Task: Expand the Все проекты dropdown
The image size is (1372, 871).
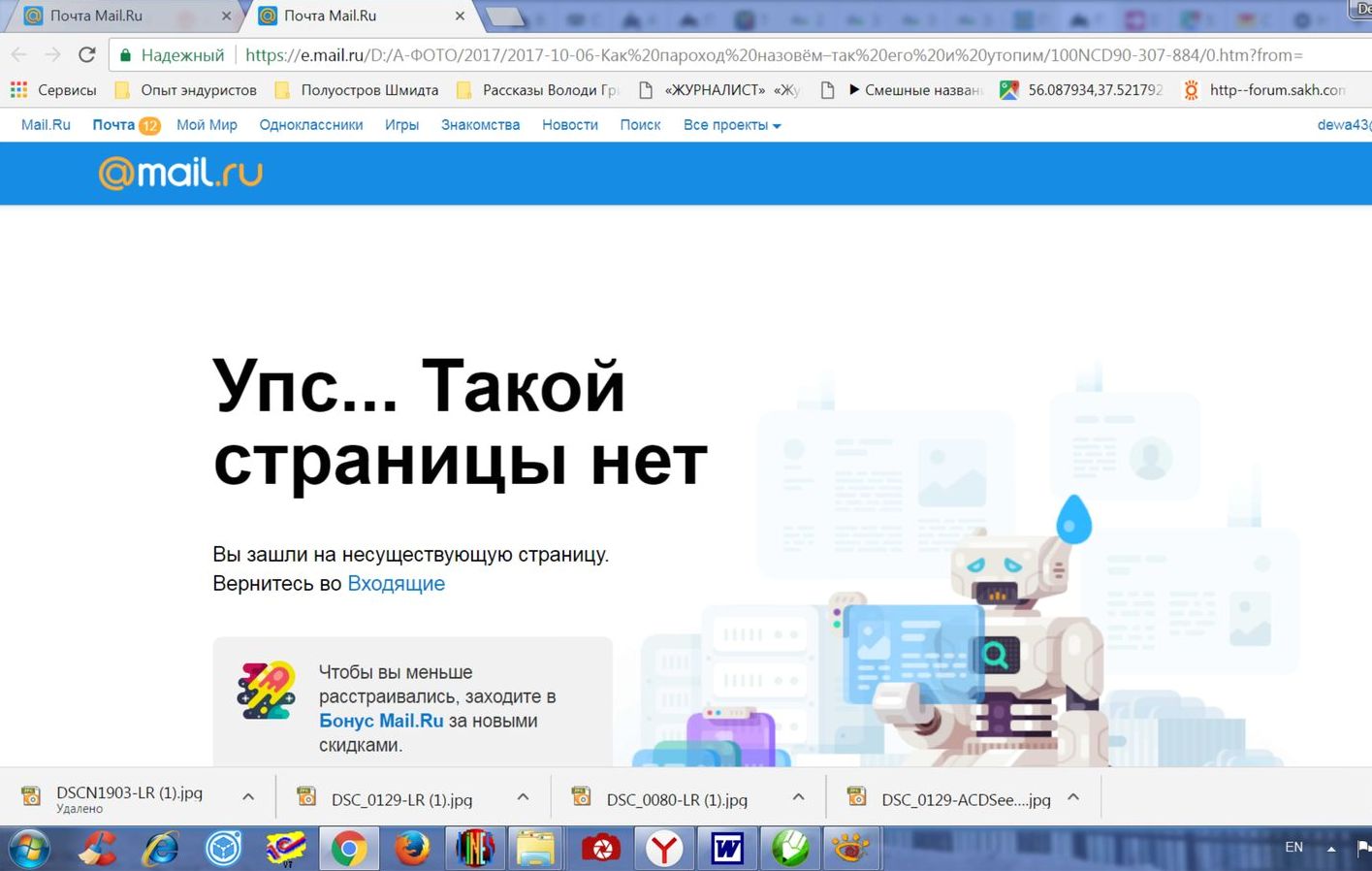Action: tap(732, 125)
